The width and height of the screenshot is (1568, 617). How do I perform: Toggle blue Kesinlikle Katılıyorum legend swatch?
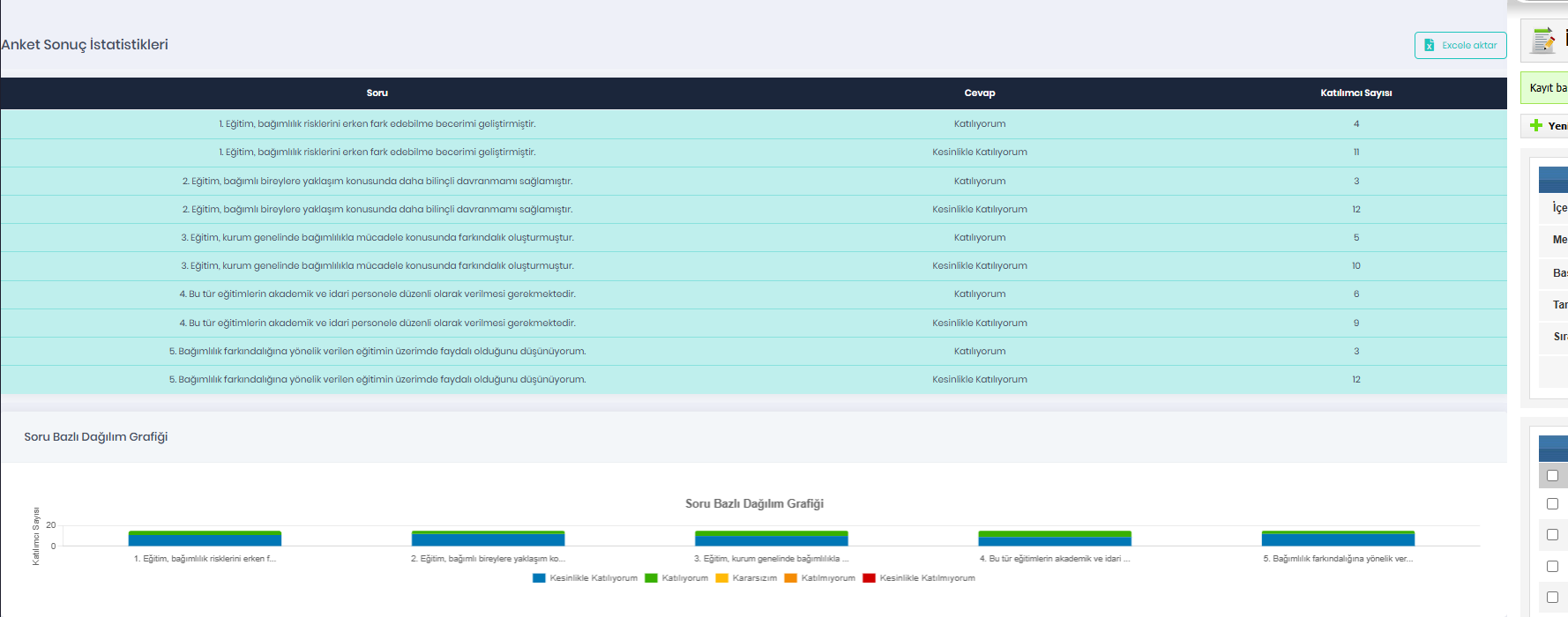pyautogui.click(x=539, y=578)
